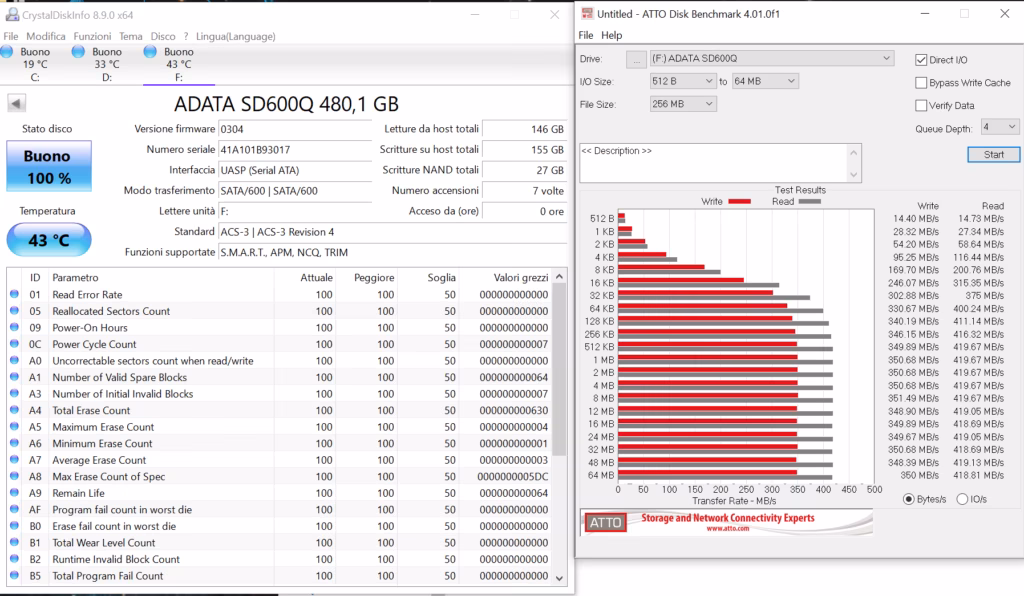Click the 512 B read result 14.73 MB/s
1024x596 pixels.
(981, 219)
